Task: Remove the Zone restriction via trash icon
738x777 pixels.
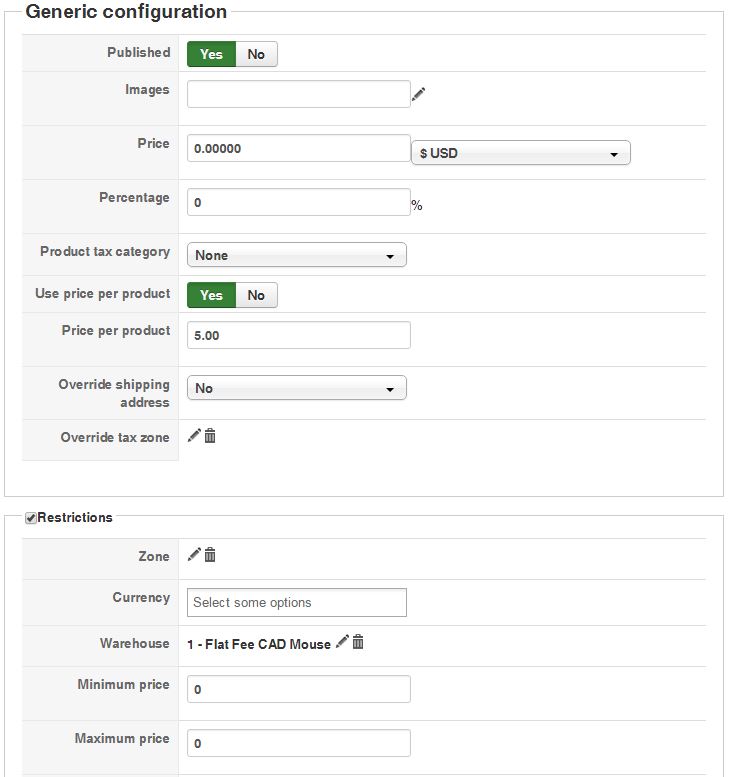Action: pyautogui.click(x=210, y=555)
